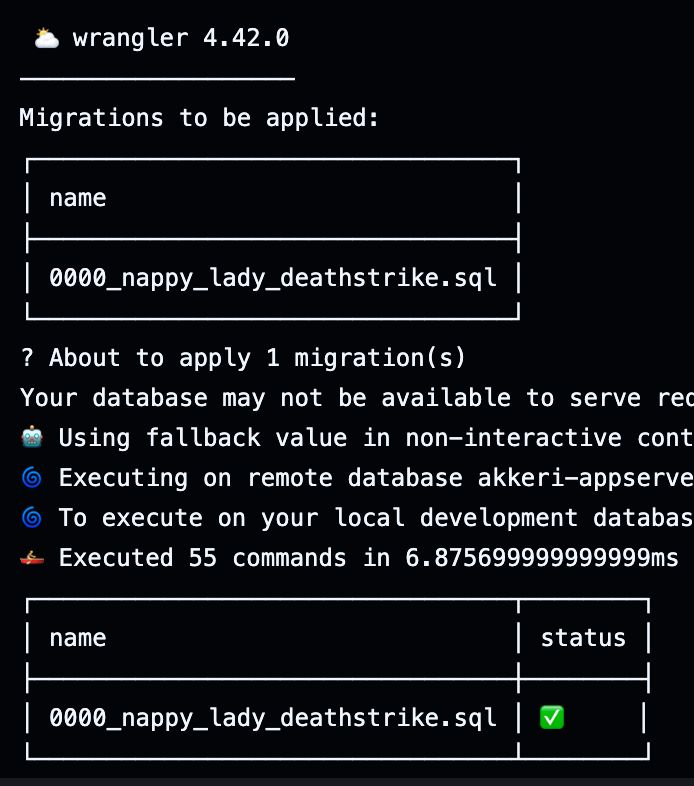Click the swirl icon before Executing on remote
The width and height of the screenshot is (694, 786).
[32, 477]
